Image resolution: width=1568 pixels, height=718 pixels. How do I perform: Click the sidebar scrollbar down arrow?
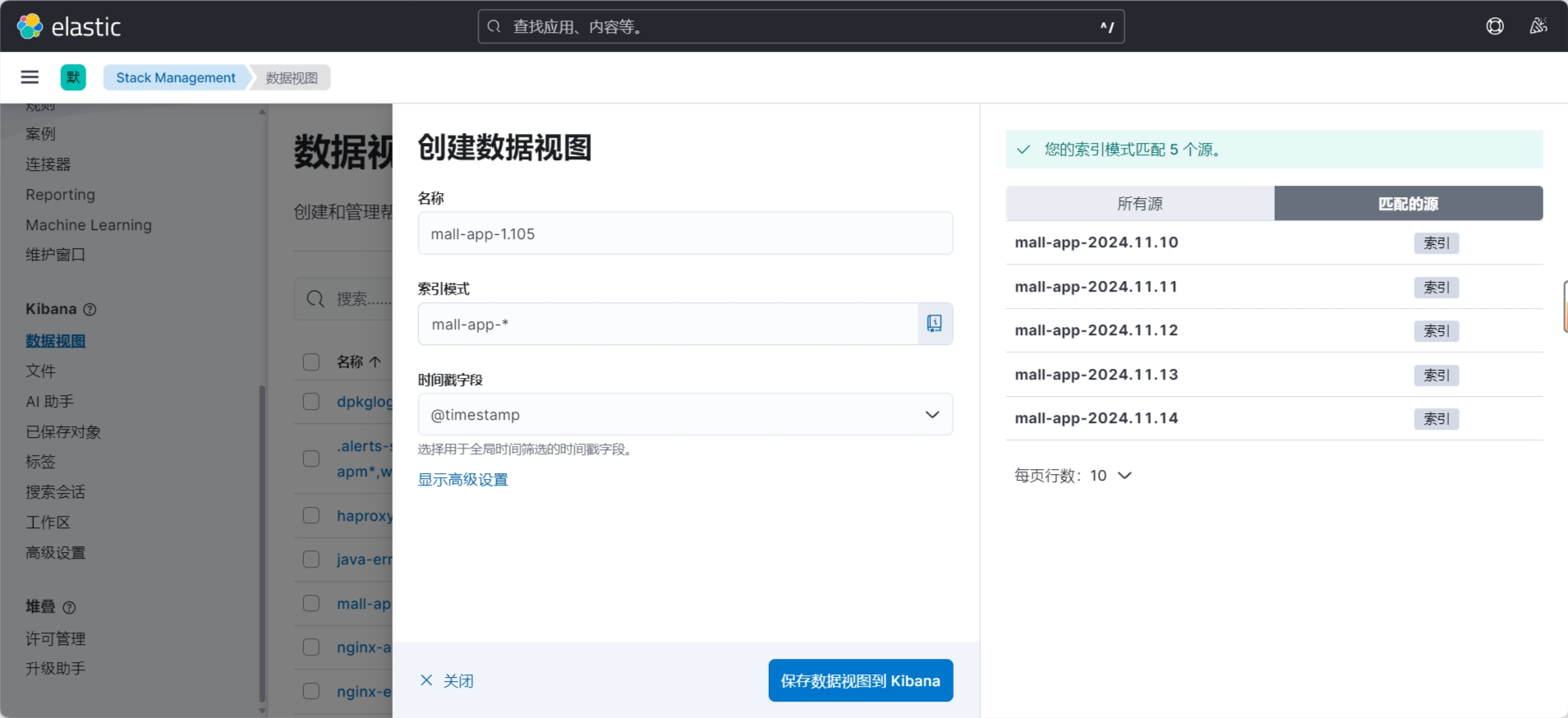[262, 711]
